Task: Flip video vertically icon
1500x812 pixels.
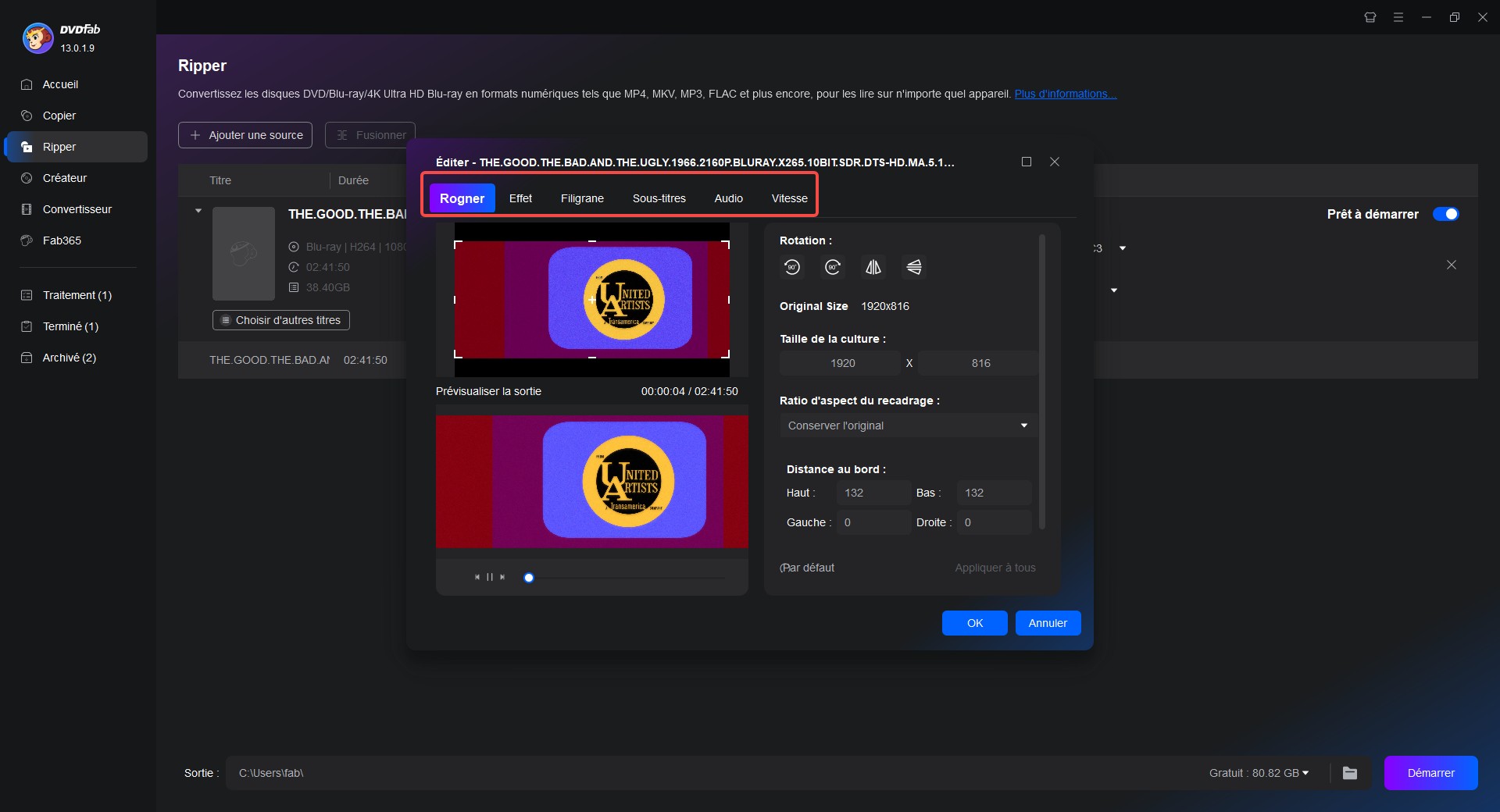Action: 914,267
